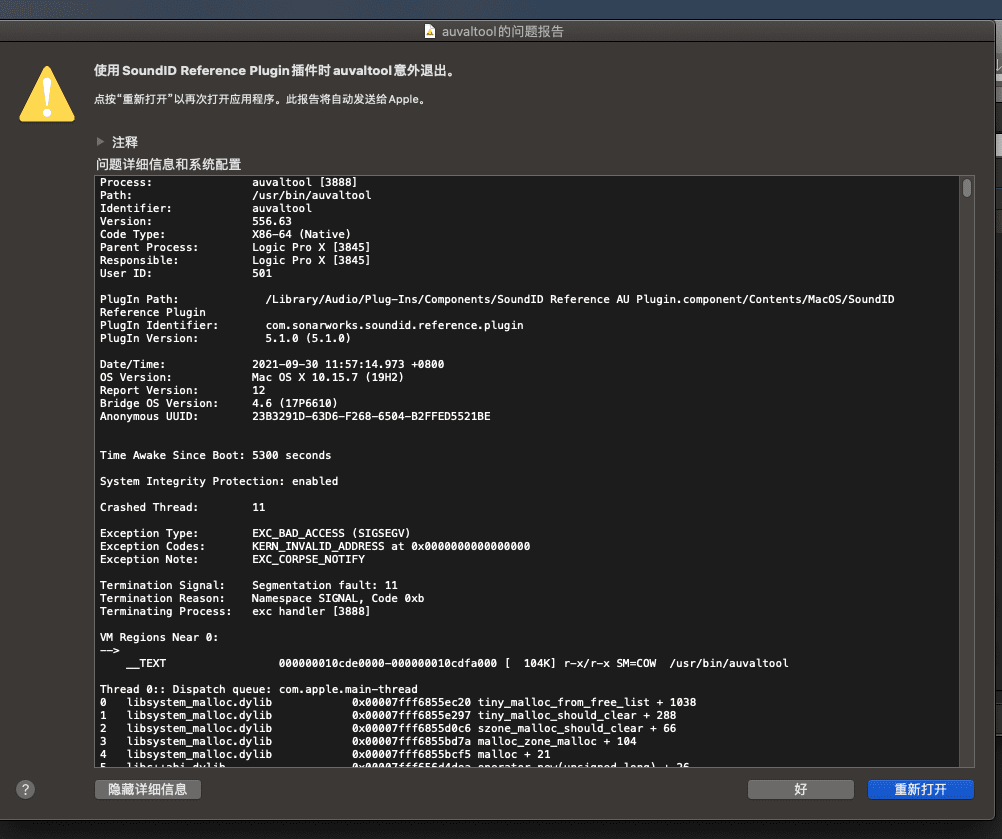1002x839 pixels.
Task: Click the Path value "/usr/bin/auvaltool"
Action: pos(311,195)
